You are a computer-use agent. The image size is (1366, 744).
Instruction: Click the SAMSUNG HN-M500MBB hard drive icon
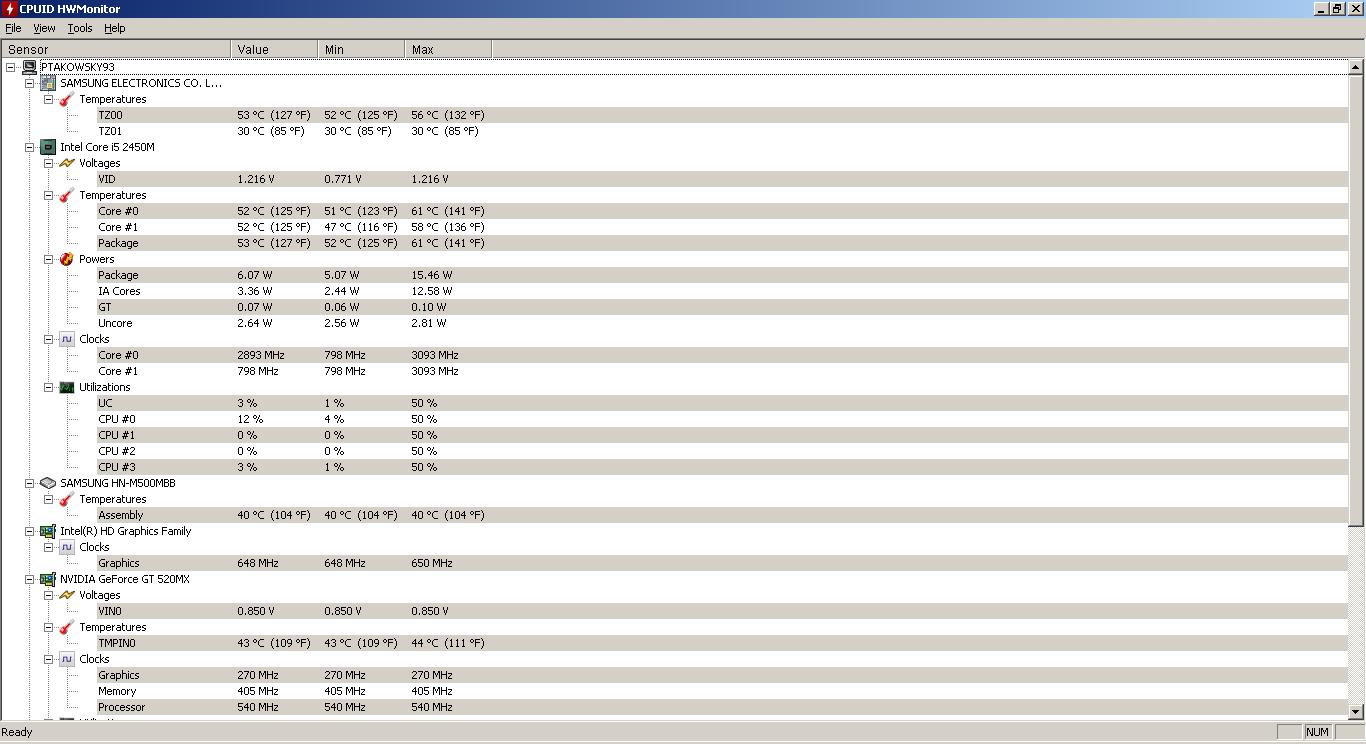[48, 483]
